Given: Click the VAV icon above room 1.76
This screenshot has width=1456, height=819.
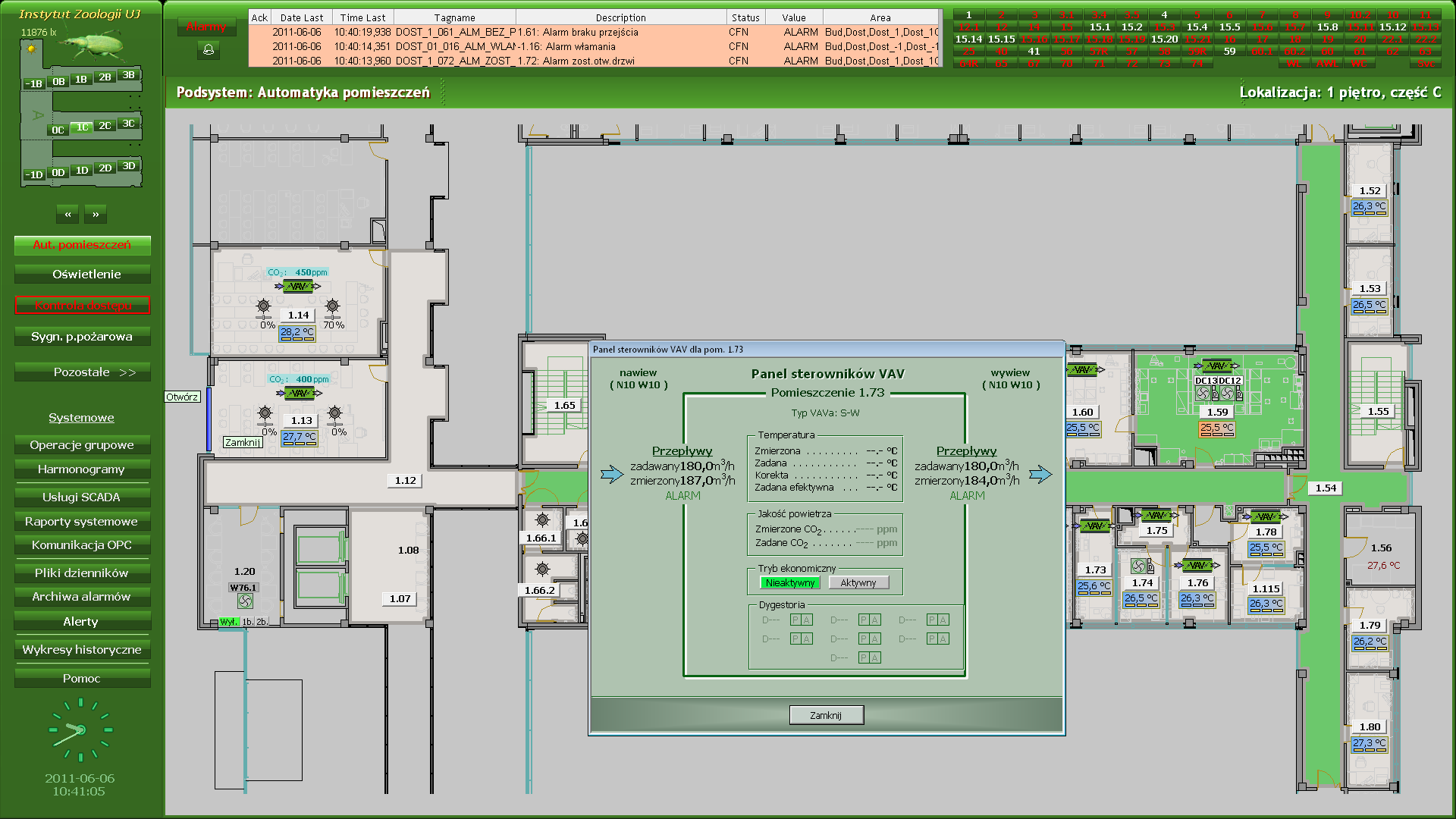Looking at the screenshot, I should pyautogui.click(x=1197, y=565).
